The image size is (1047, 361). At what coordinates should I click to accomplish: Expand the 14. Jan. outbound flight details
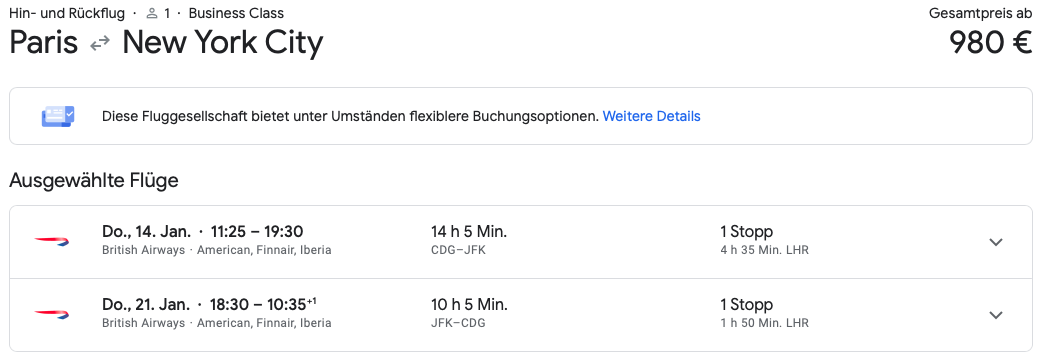(996, 242)
